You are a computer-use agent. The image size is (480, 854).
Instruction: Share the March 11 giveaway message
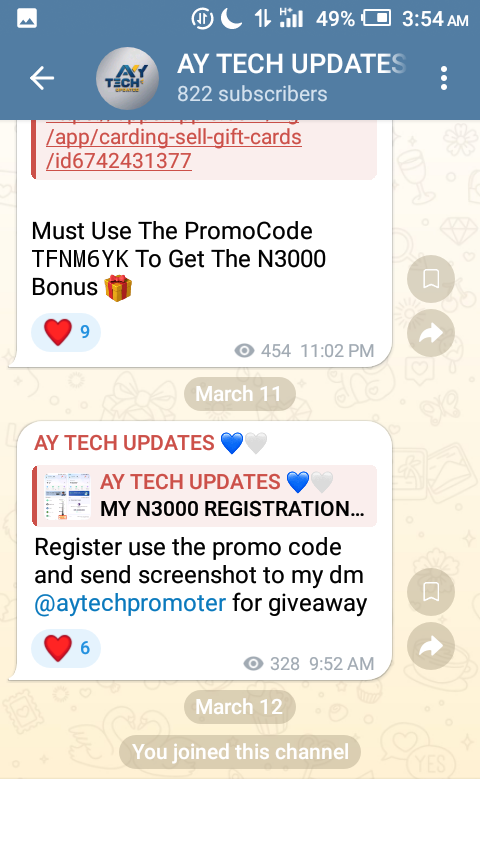(431, 646)
